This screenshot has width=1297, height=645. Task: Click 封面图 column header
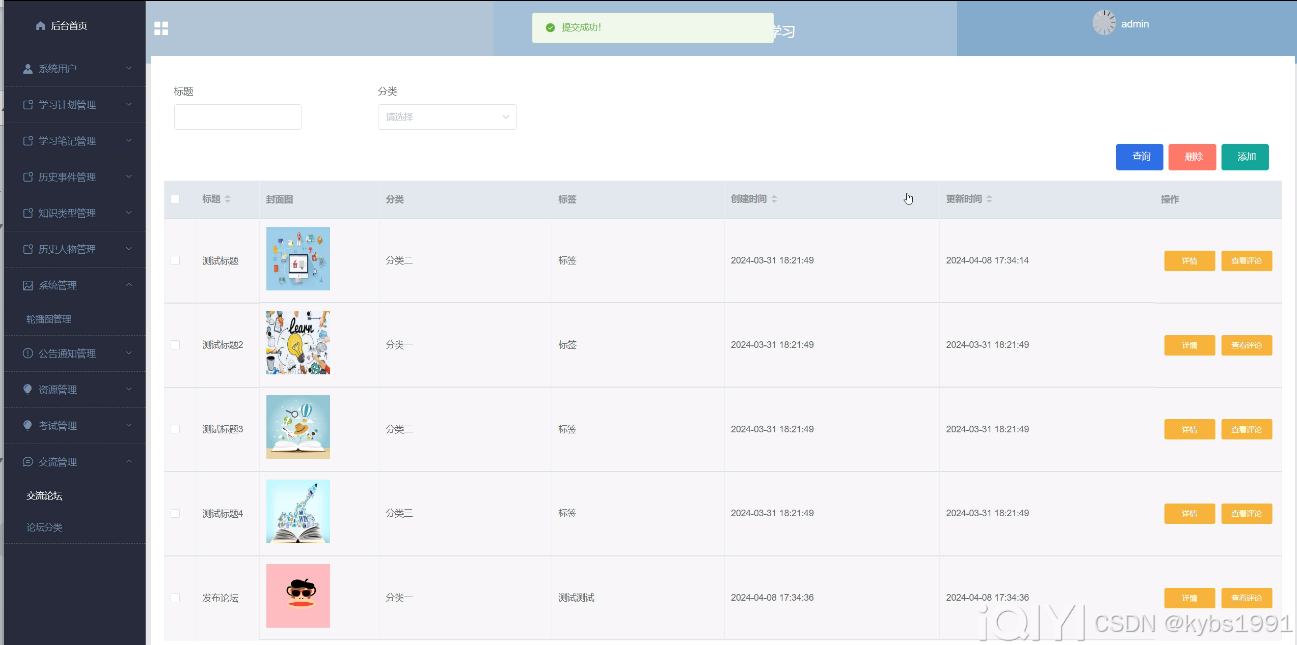pyautogui.click(x=280, y=199)
